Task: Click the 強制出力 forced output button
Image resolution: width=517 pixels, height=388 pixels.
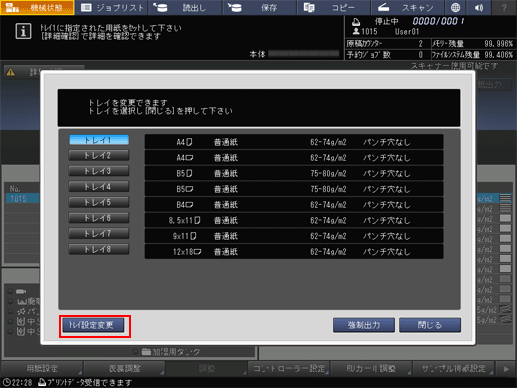Action: 364,325
